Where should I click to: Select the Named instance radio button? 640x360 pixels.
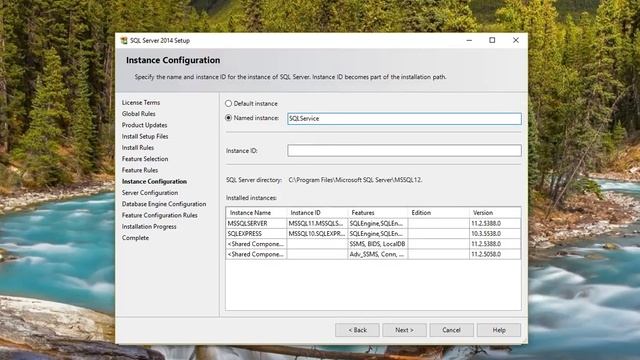coord(229,118)
